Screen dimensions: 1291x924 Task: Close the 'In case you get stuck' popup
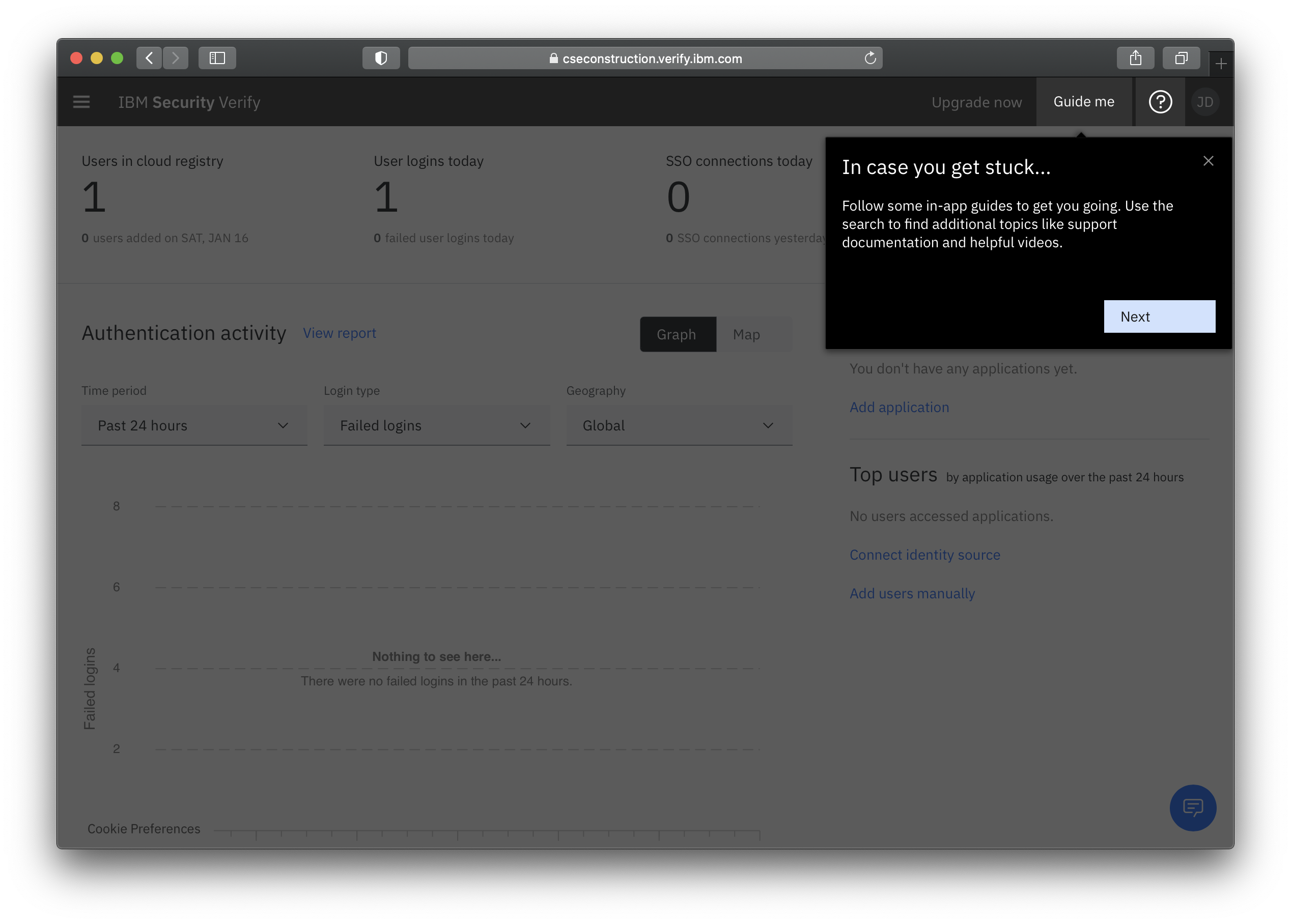tap(1208, 161)
